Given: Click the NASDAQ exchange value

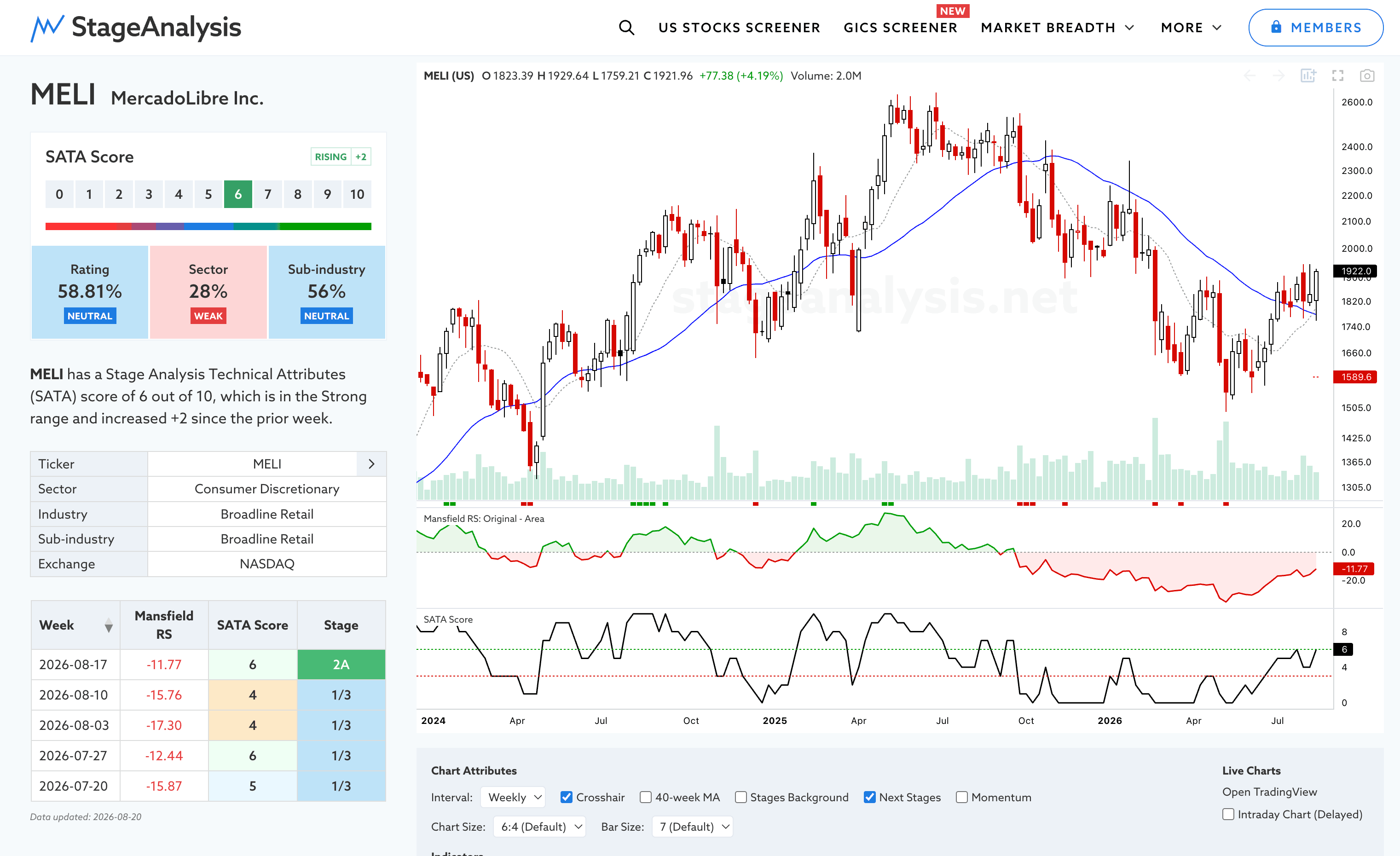Looking at the screenshot, I should click(267, 564).
